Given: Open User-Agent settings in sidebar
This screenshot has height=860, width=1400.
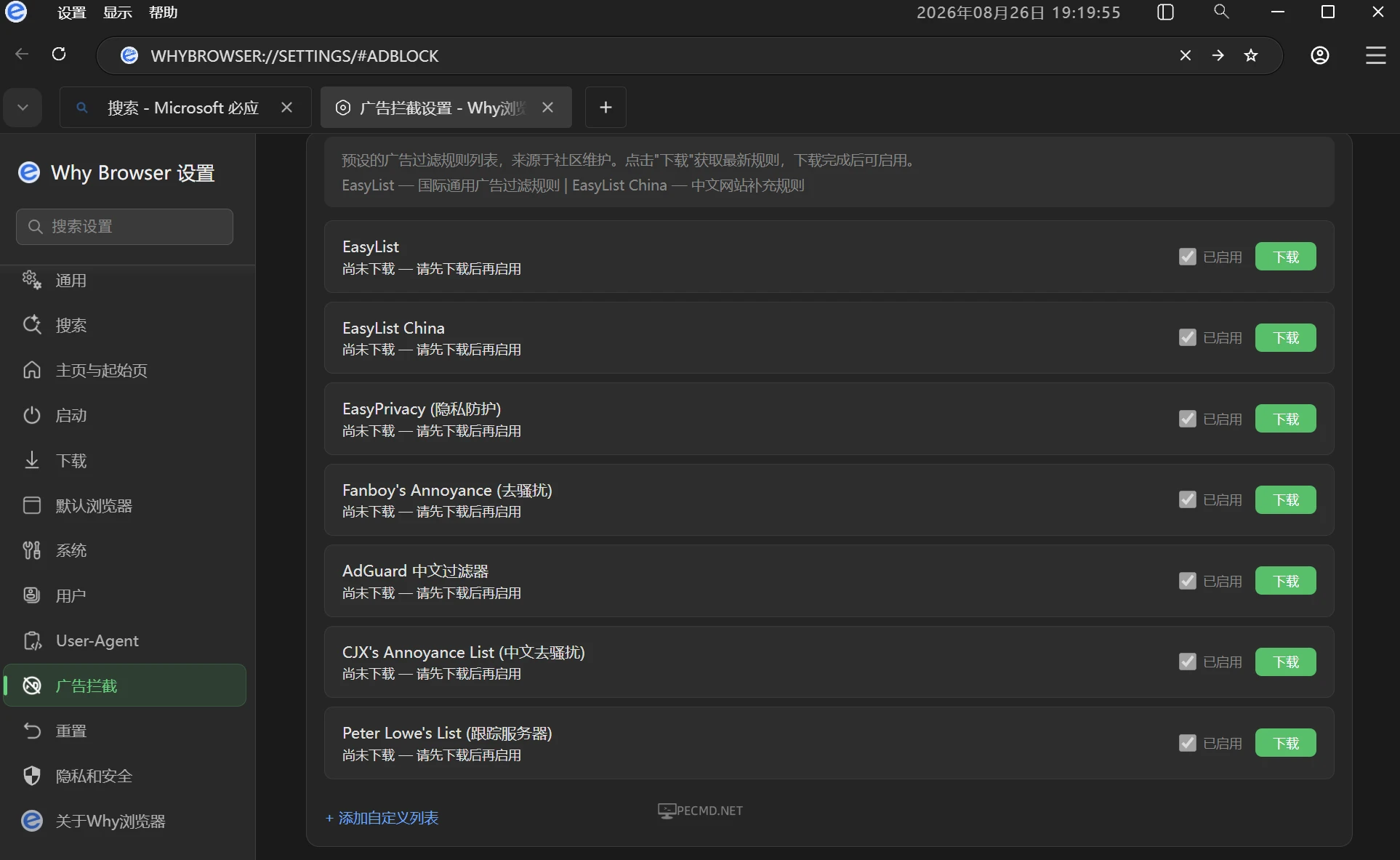Looking at the screenshot, I should pos(125,641).
